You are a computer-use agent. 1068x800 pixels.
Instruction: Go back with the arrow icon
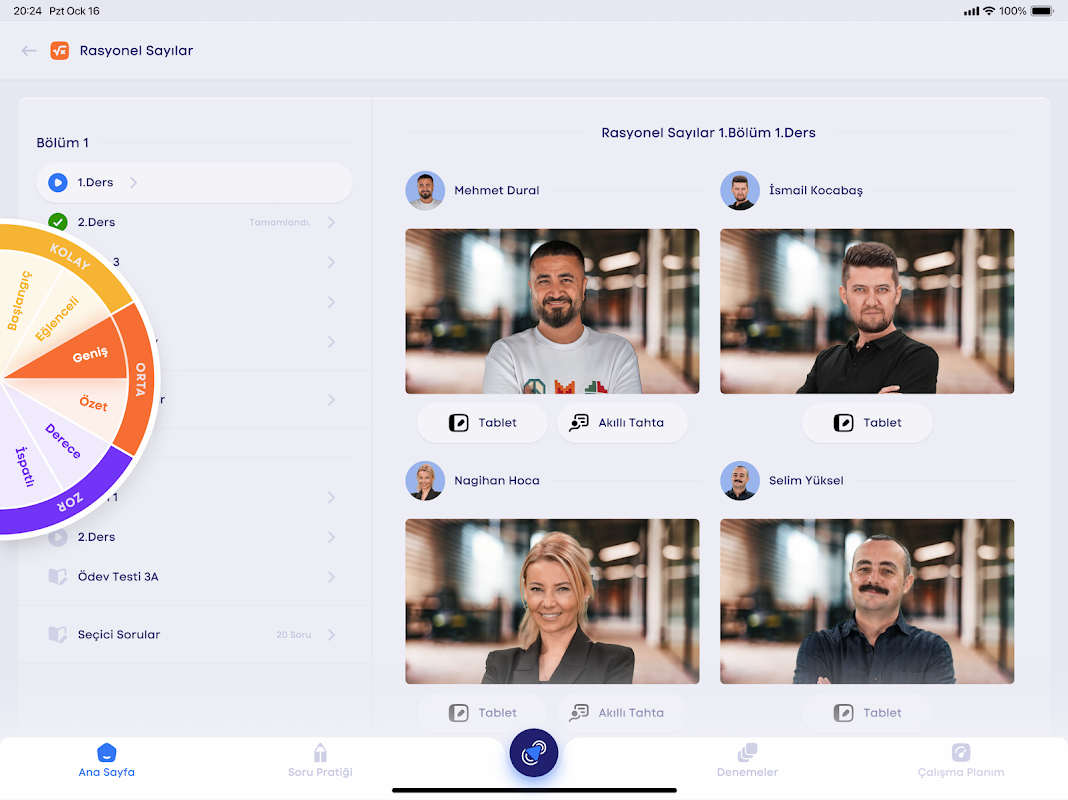29,50
